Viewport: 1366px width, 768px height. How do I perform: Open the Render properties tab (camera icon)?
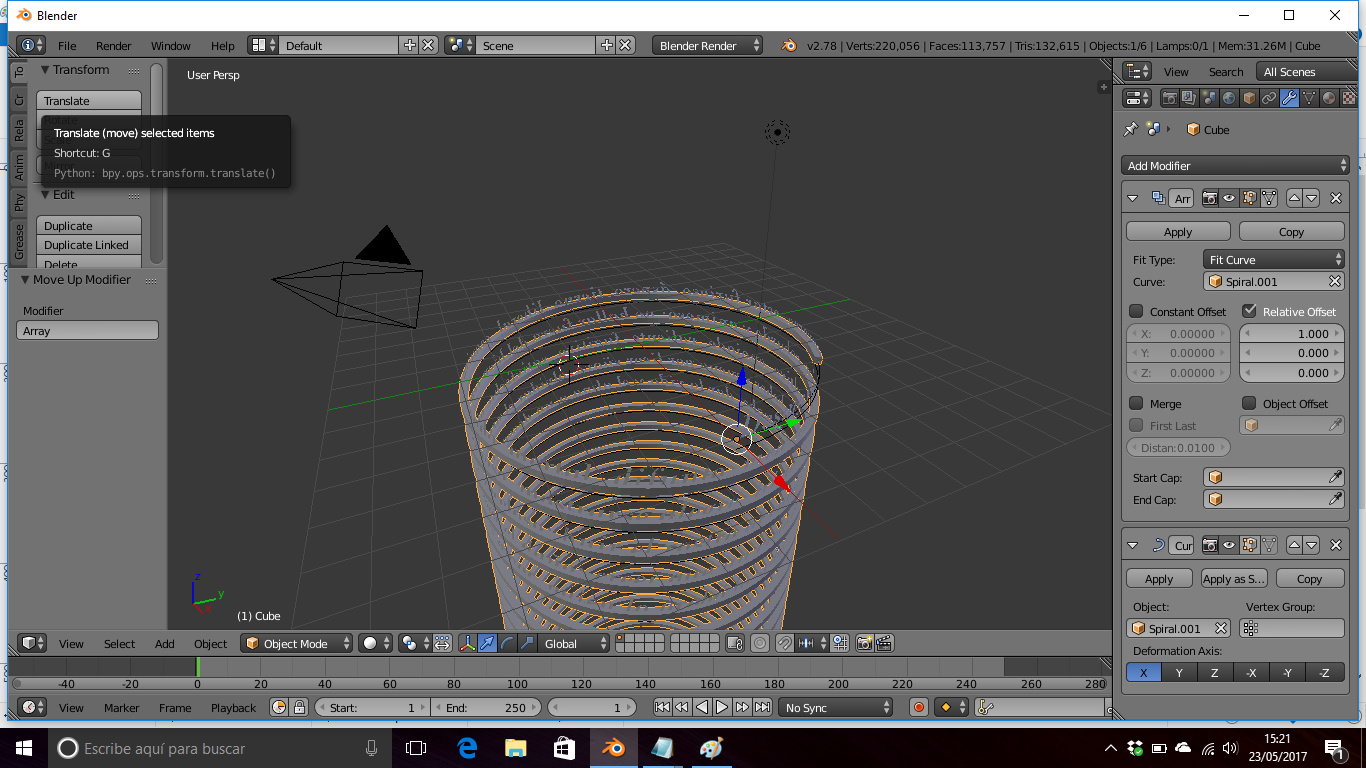1169,98
